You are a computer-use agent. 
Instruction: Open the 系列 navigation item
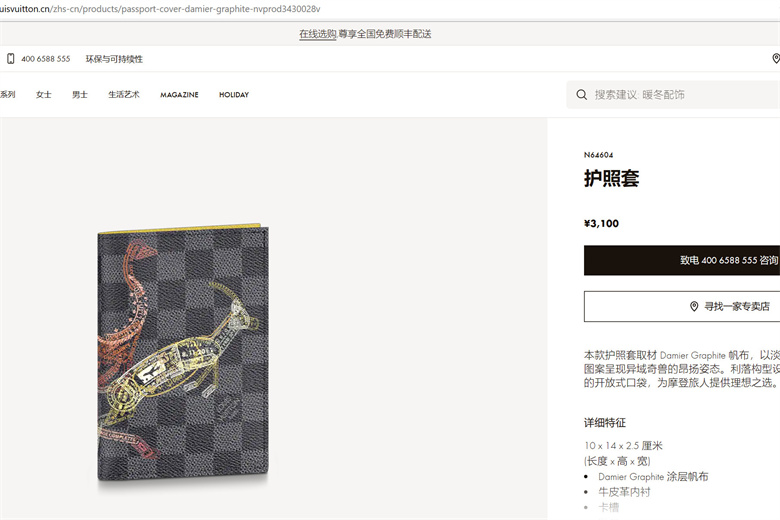7,95
